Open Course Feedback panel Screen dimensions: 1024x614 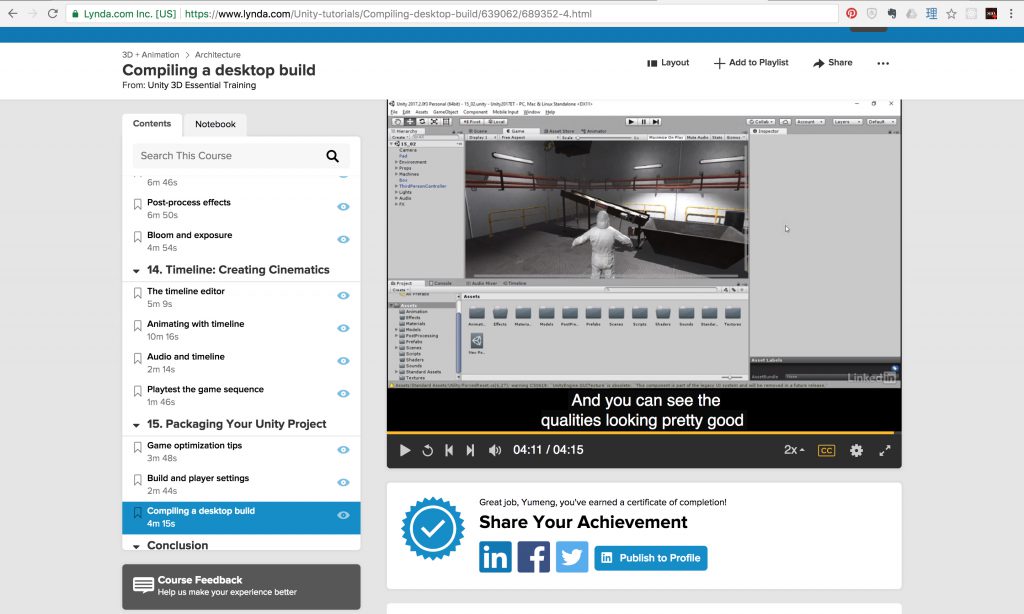click(x=241, y=587)
